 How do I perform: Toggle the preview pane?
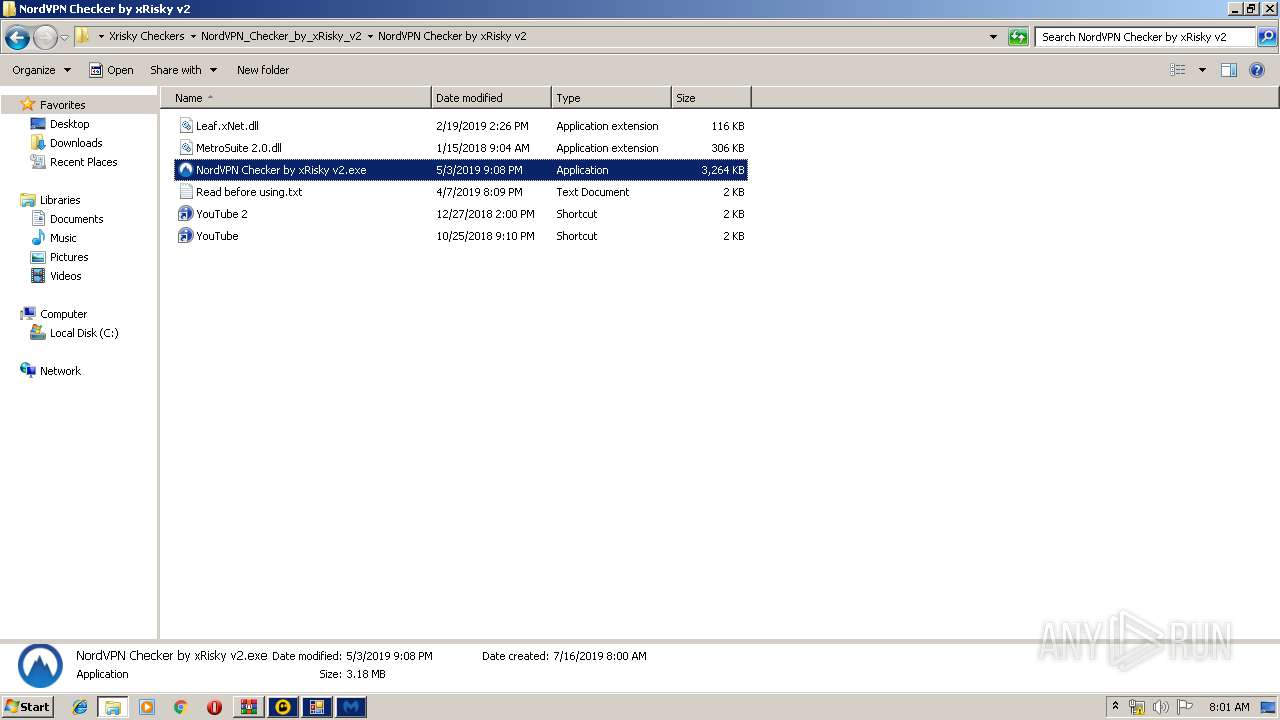click(1229, 70)
